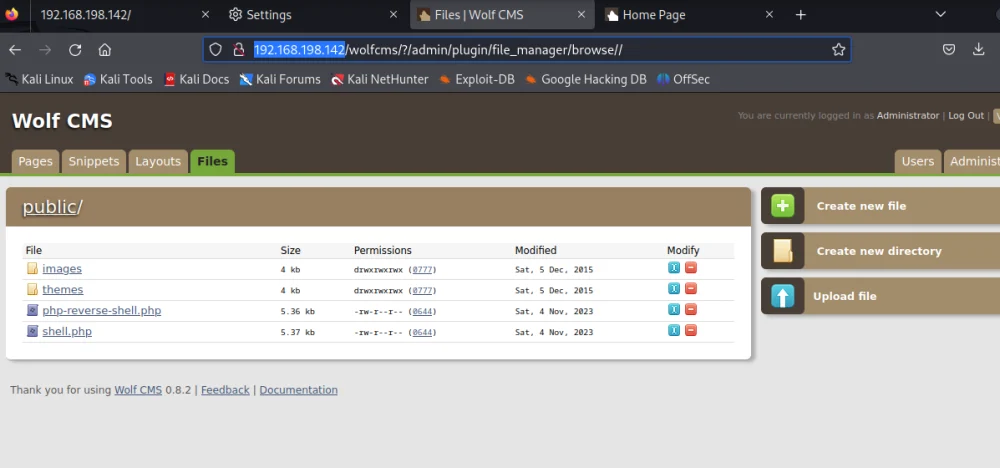The height and width of the screenshot is (468, 1000).
Task: Open the Google Hacking DB bookmark
Action: click(585, 79)
